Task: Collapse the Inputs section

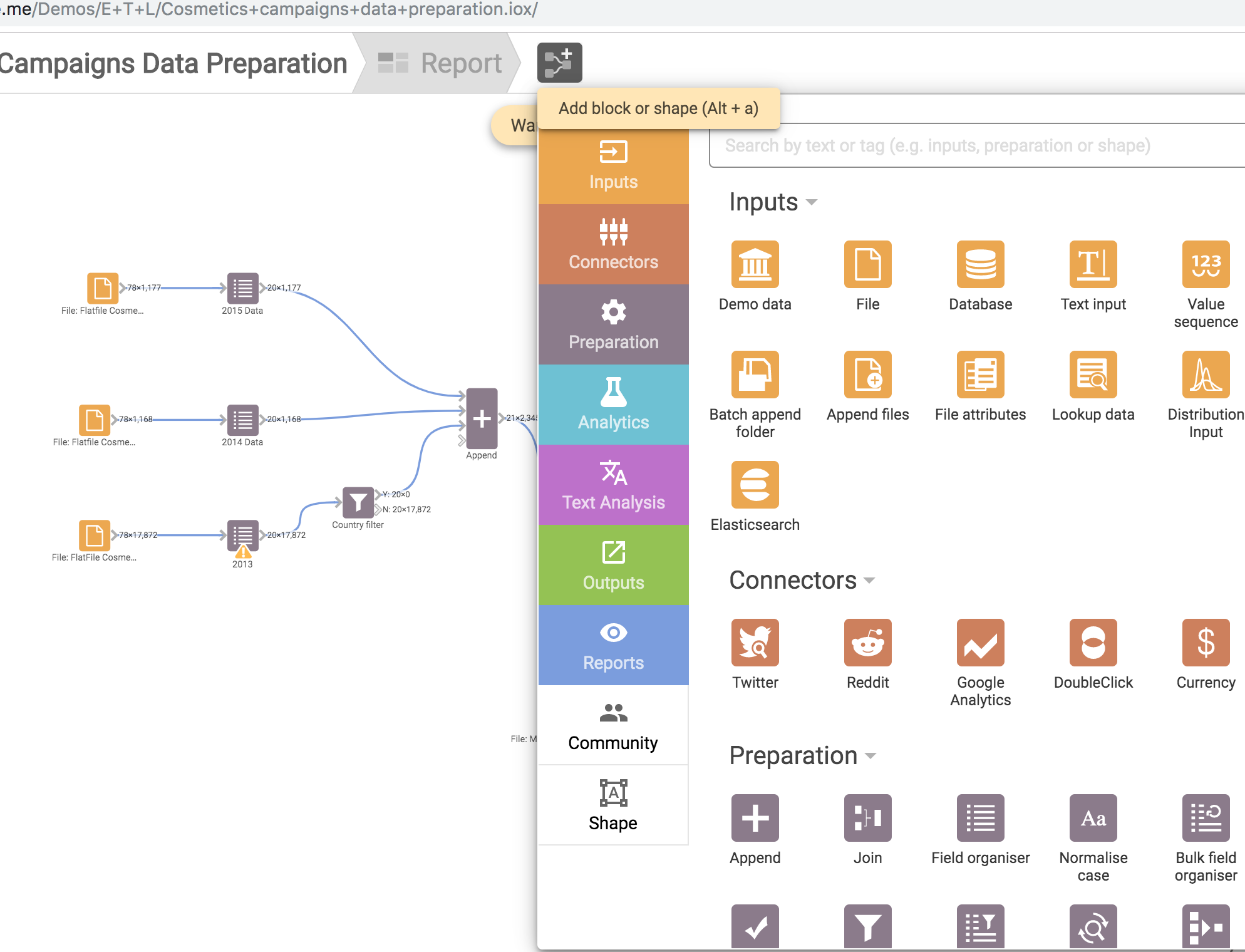Action: [x=812, y=202]
